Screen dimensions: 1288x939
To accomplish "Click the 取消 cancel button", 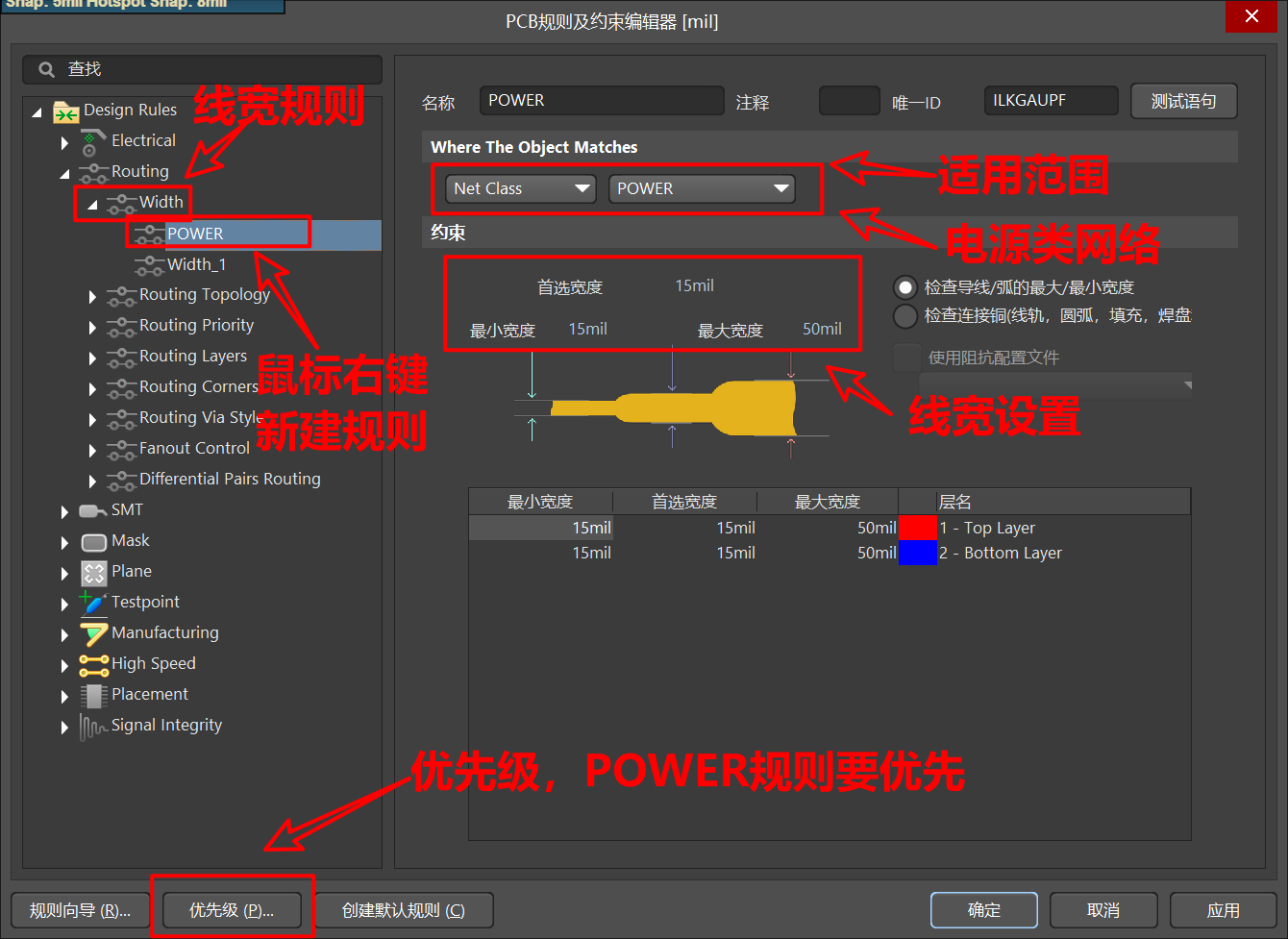I will coord(1103,910).
